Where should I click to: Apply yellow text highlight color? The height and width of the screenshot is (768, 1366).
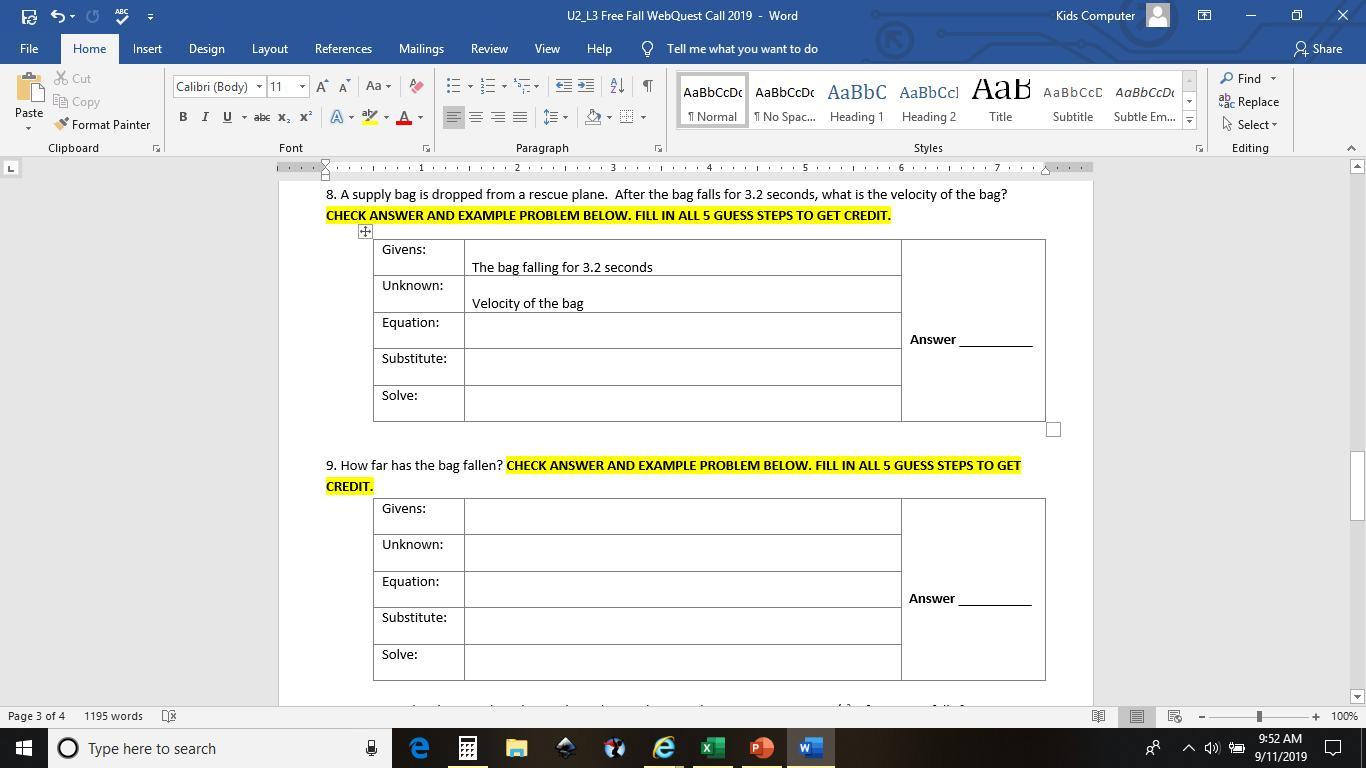pos(370,118)
